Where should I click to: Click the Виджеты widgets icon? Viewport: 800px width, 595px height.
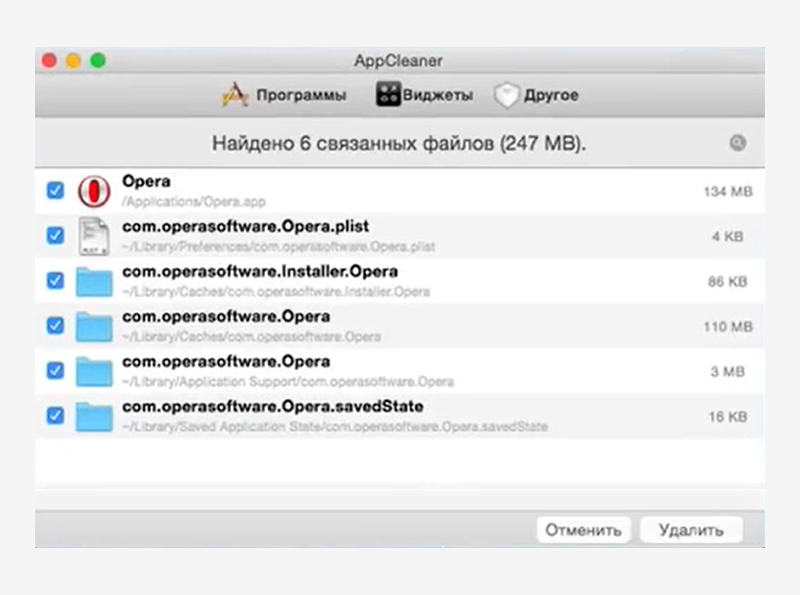(x=388, y=94)
